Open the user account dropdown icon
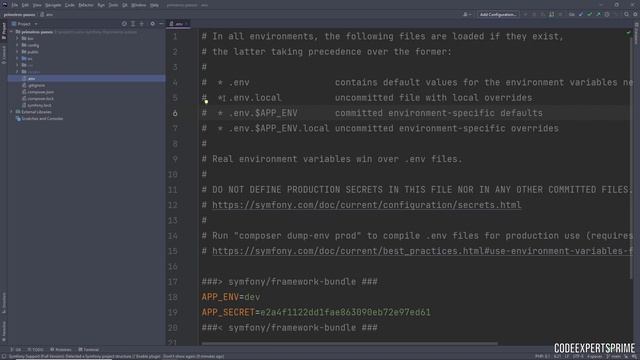Screen dimensions: 640x360 (x=467, y=15)
